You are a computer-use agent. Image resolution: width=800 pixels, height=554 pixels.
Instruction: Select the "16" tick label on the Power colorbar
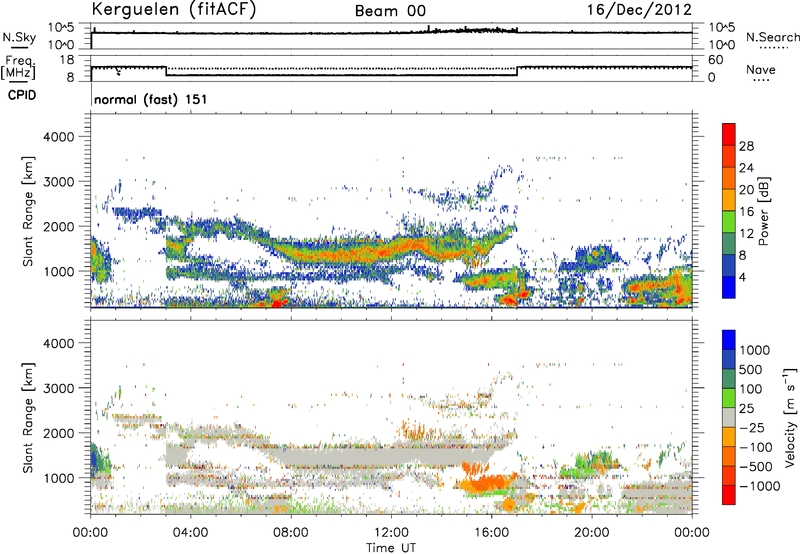click(x=746, y=212)
